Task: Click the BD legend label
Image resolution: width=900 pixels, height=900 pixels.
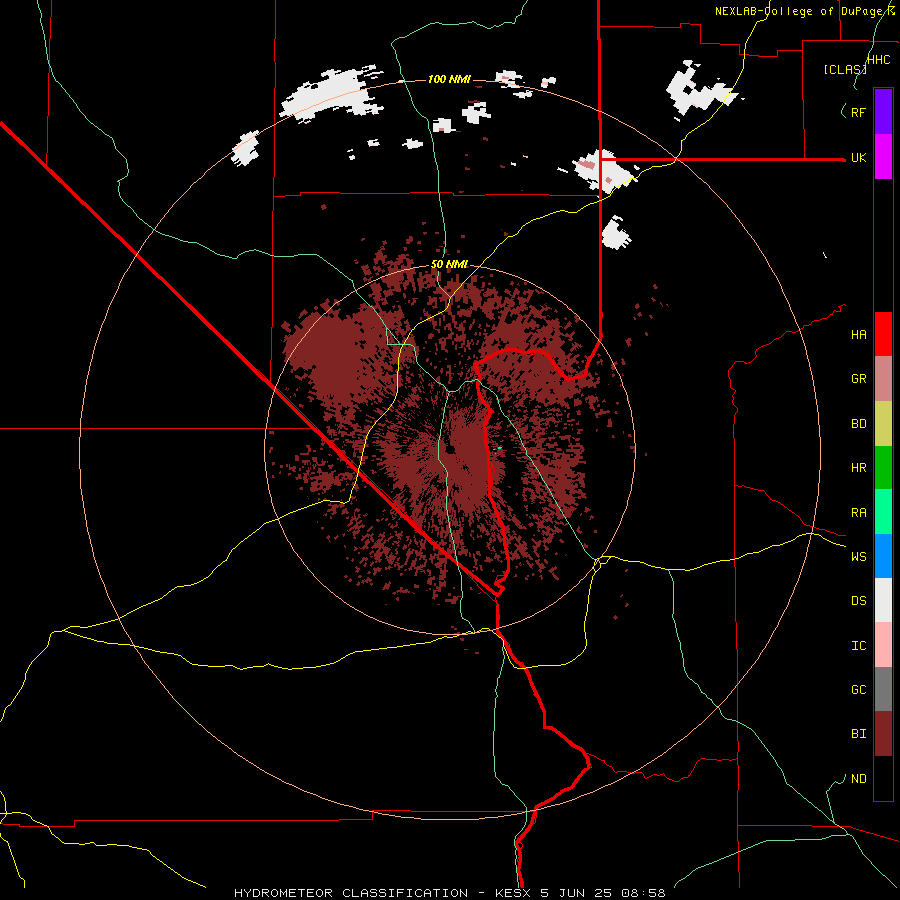Action: 858,424
